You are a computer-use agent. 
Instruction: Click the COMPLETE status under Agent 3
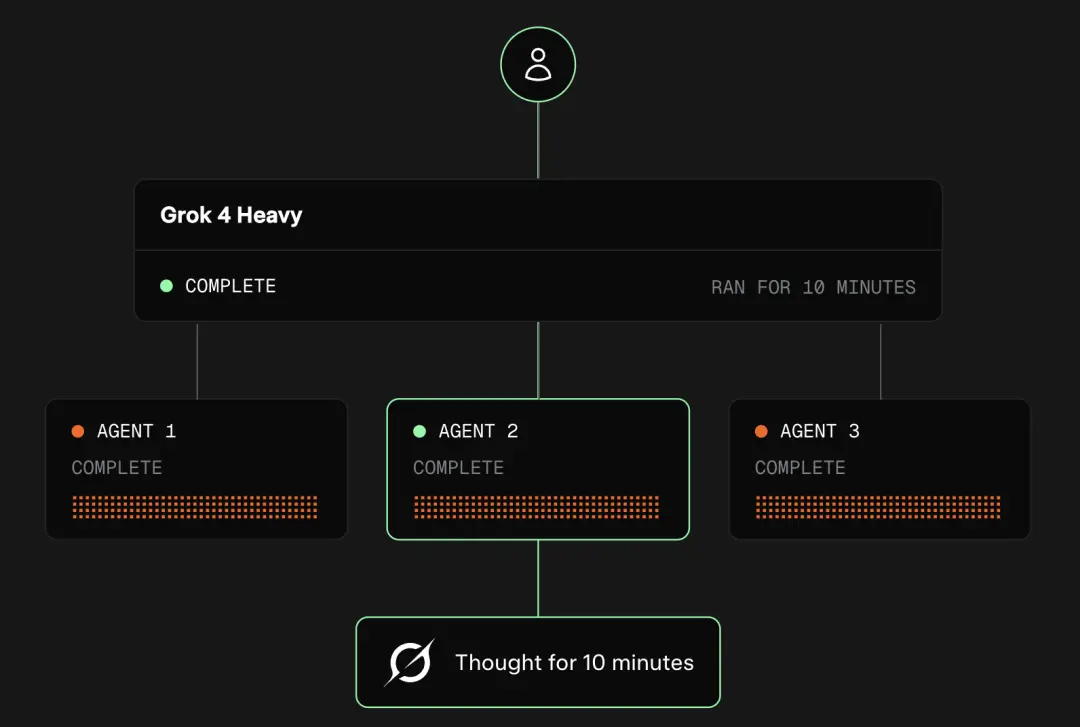800,468
